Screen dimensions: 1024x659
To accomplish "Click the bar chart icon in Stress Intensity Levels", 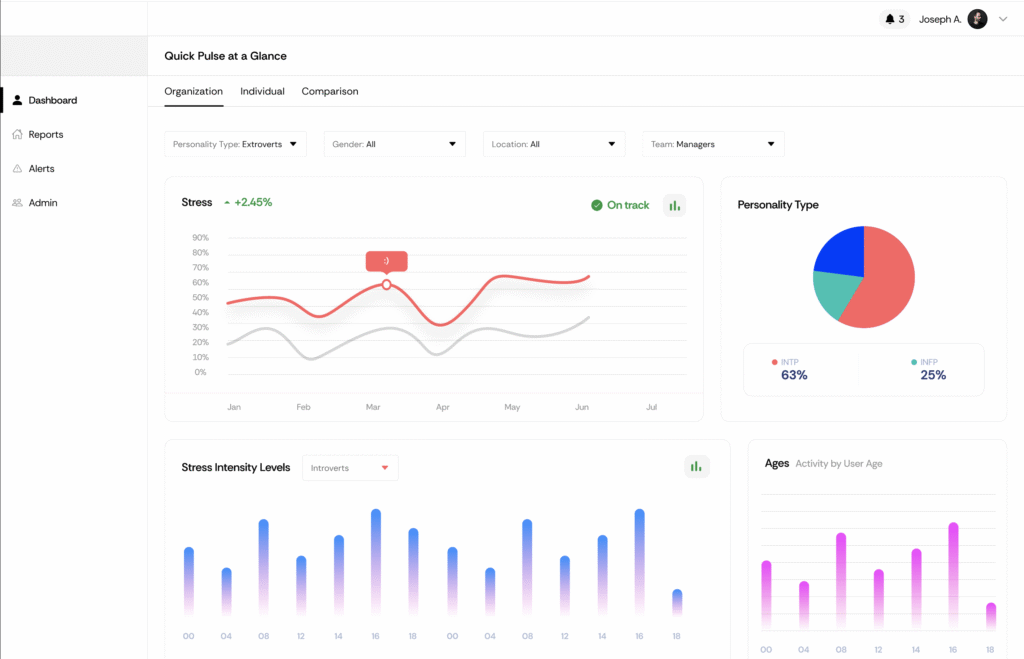I will (x=696, y=466).
